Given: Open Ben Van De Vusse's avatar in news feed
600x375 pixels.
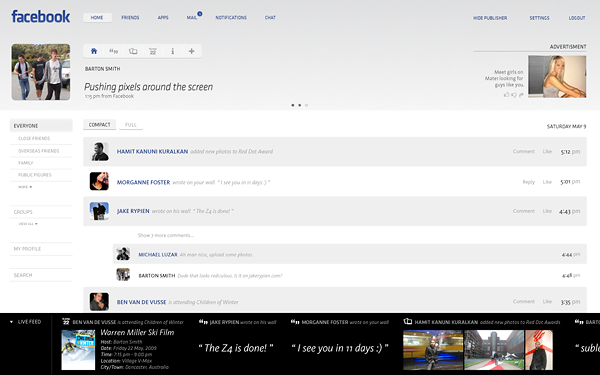Looking at the screenshot, I should click(99, 302).
